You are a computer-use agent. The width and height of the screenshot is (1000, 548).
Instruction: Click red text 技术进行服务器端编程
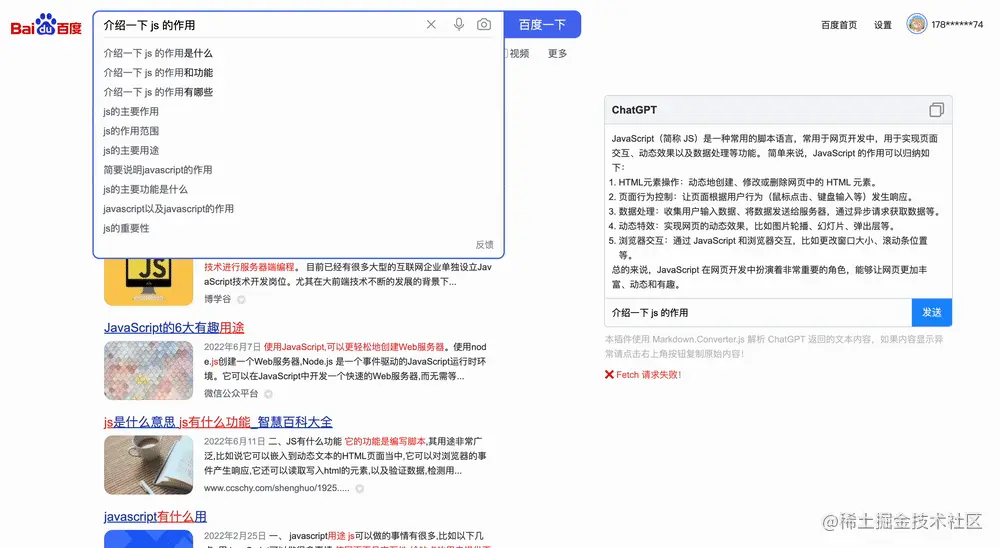tap(249, 267)
